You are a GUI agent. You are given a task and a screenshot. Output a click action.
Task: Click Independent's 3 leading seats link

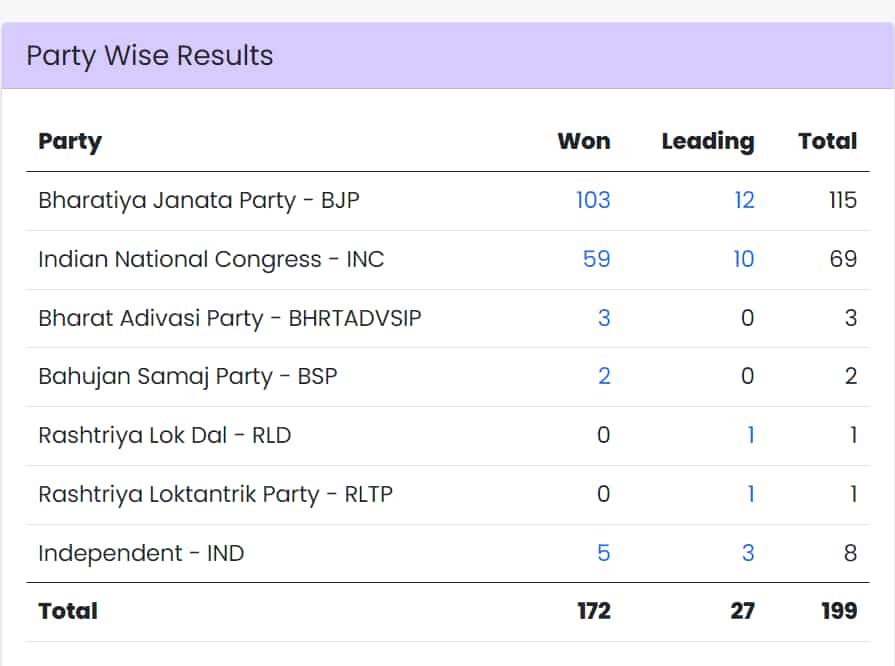748,553
